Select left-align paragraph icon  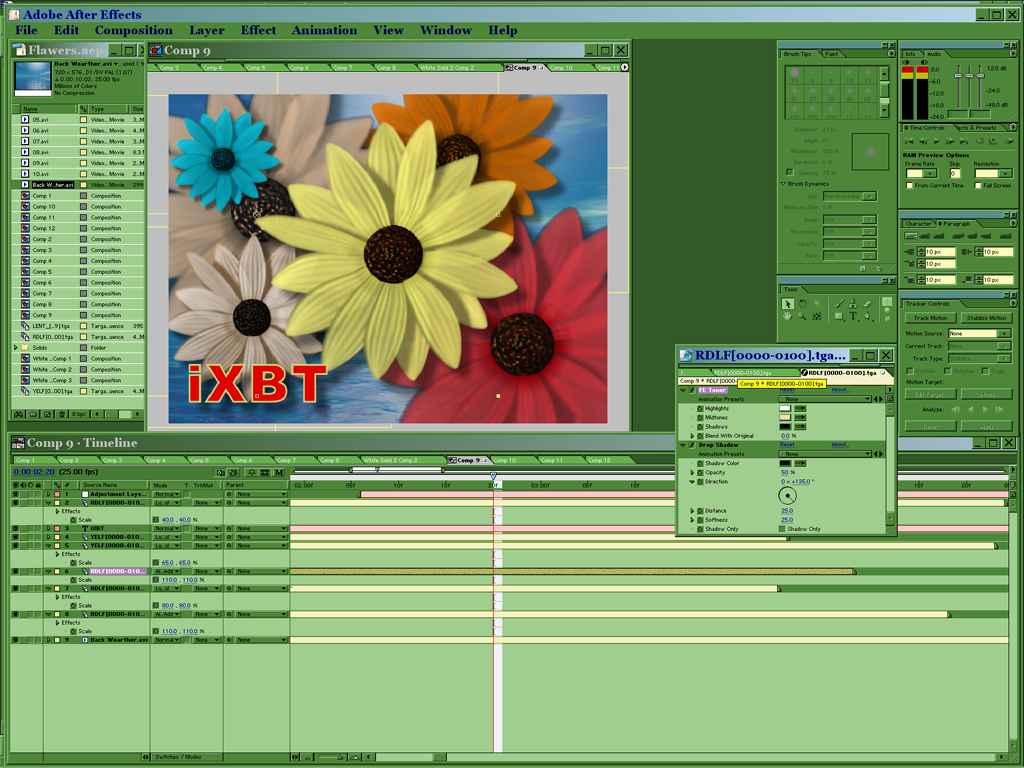point(911,236)
